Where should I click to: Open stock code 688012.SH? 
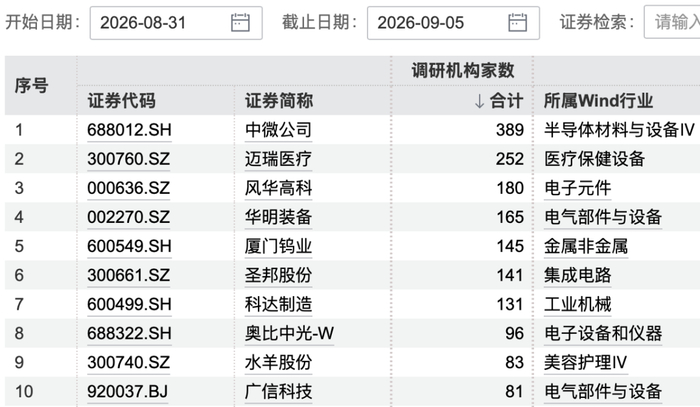point(129,130)
